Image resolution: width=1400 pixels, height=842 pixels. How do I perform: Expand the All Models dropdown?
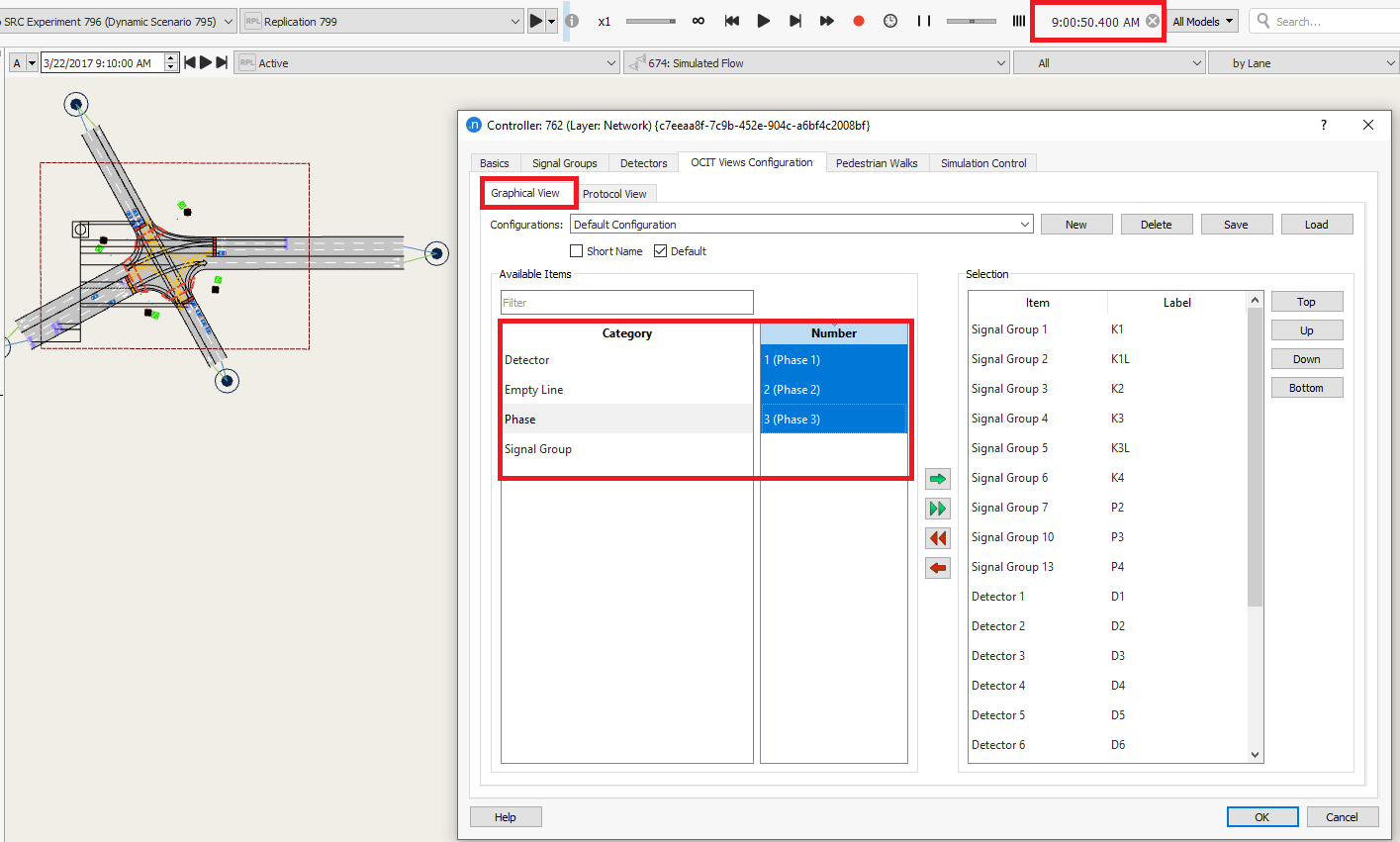coord(1203,21)
